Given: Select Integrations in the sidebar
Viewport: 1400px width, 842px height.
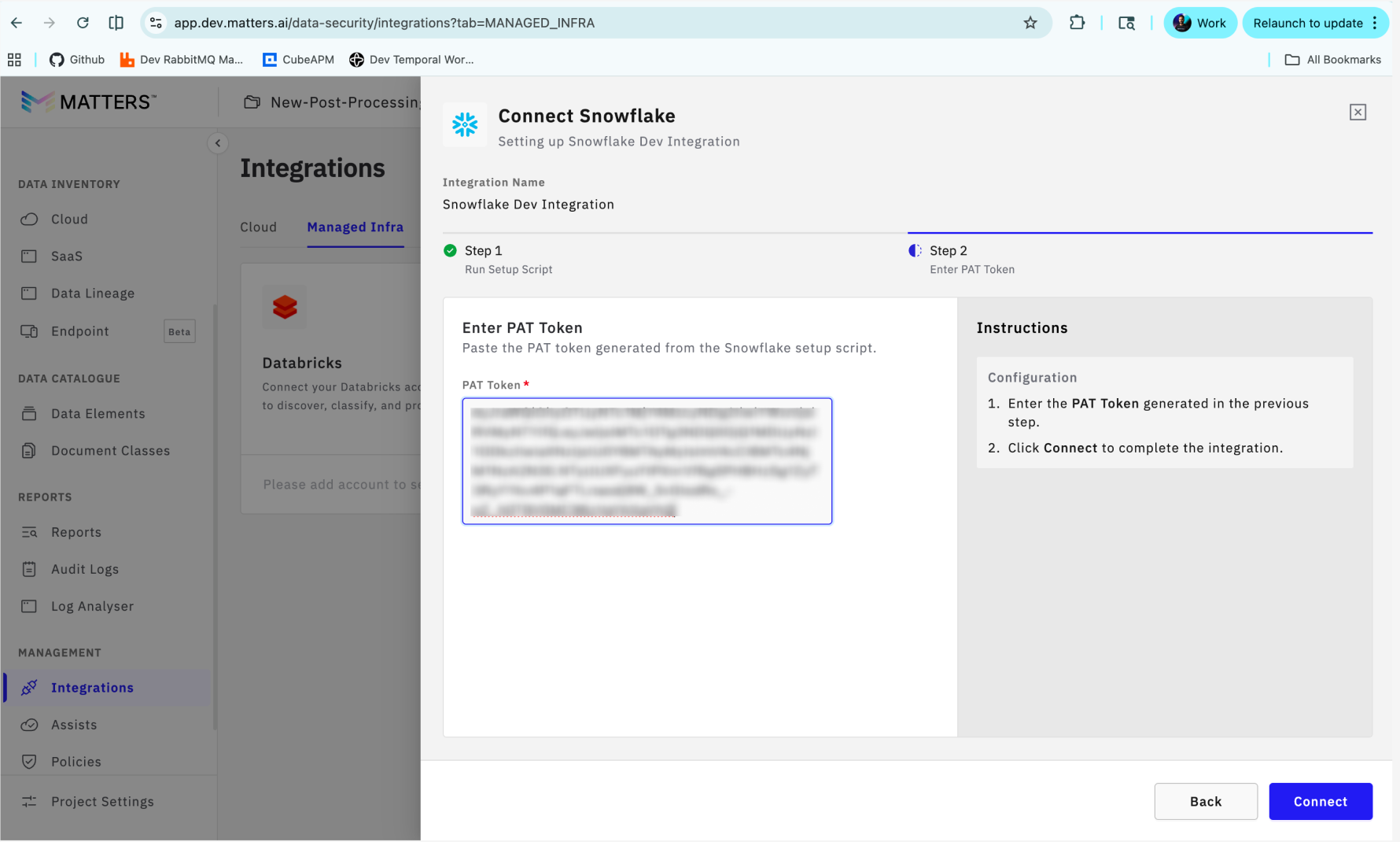Looking at the screenshot, I should pyautogui.click(x=107, y=688).
